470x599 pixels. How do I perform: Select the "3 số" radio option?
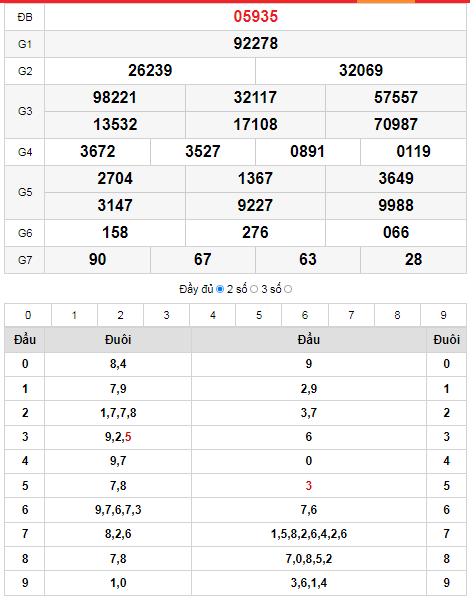click(x=288, y=289)
